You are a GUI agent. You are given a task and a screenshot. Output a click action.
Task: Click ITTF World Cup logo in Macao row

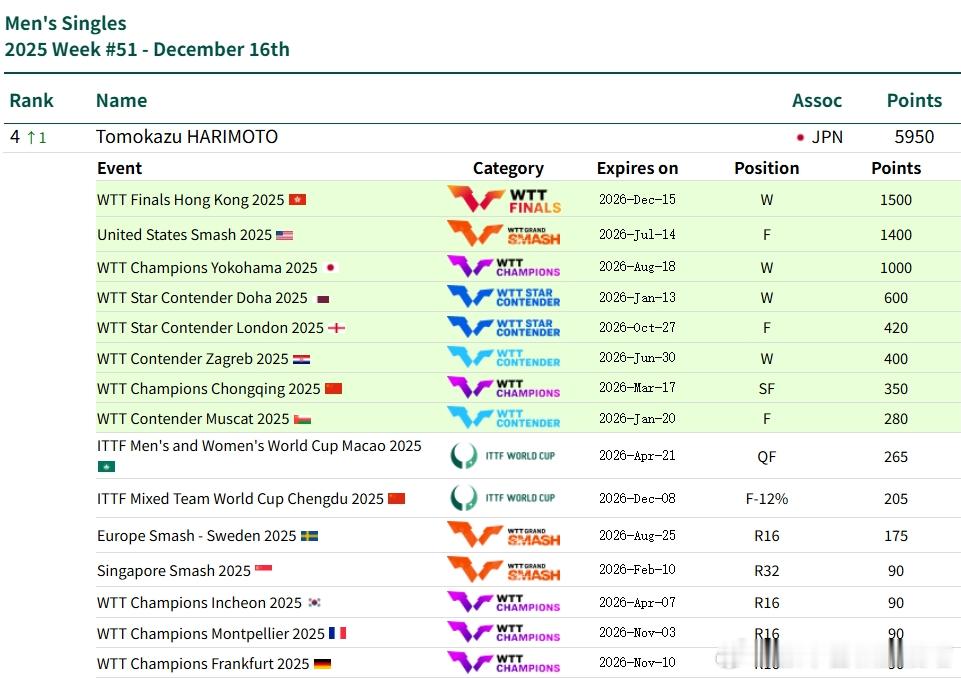(x=503, y=456)
